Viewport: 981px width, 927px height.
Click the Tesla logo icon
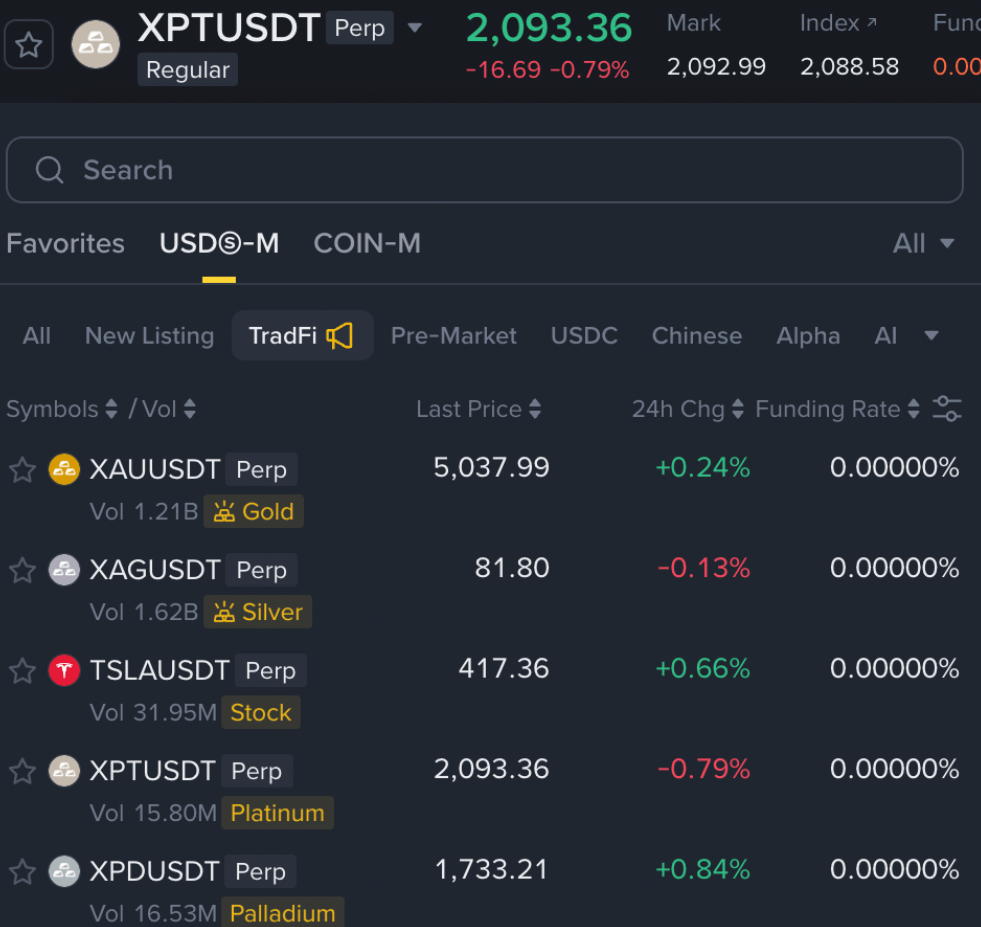click(64, 670)
